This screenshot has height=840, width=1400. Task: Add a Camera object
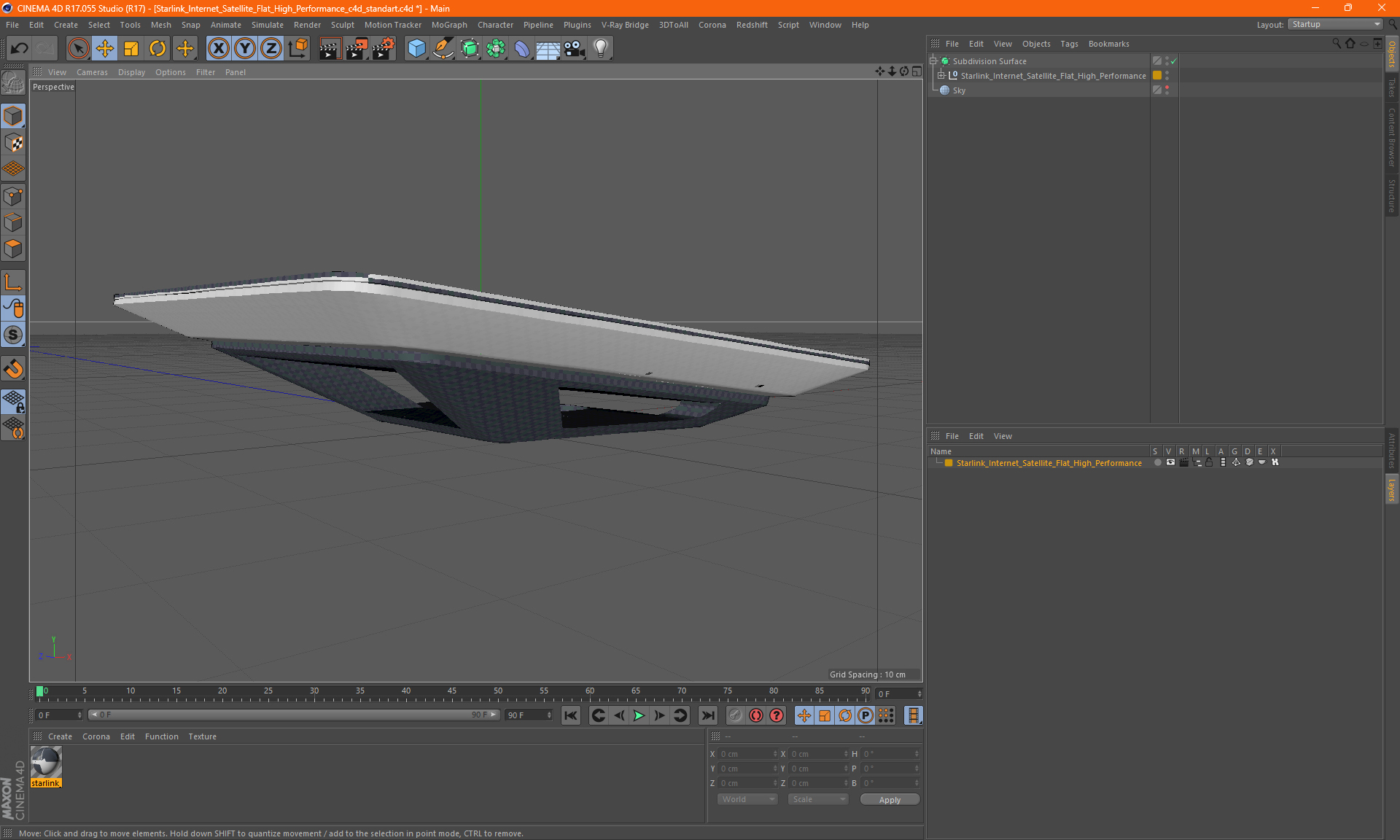pos(575,49)
